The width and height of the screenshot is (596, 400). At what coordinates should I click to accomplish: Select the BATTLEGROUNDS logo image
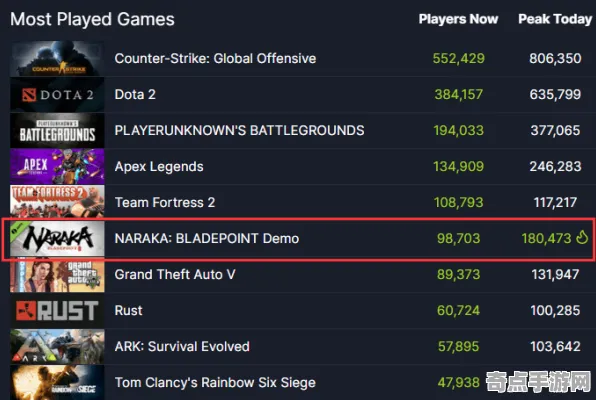coord(57,130)
